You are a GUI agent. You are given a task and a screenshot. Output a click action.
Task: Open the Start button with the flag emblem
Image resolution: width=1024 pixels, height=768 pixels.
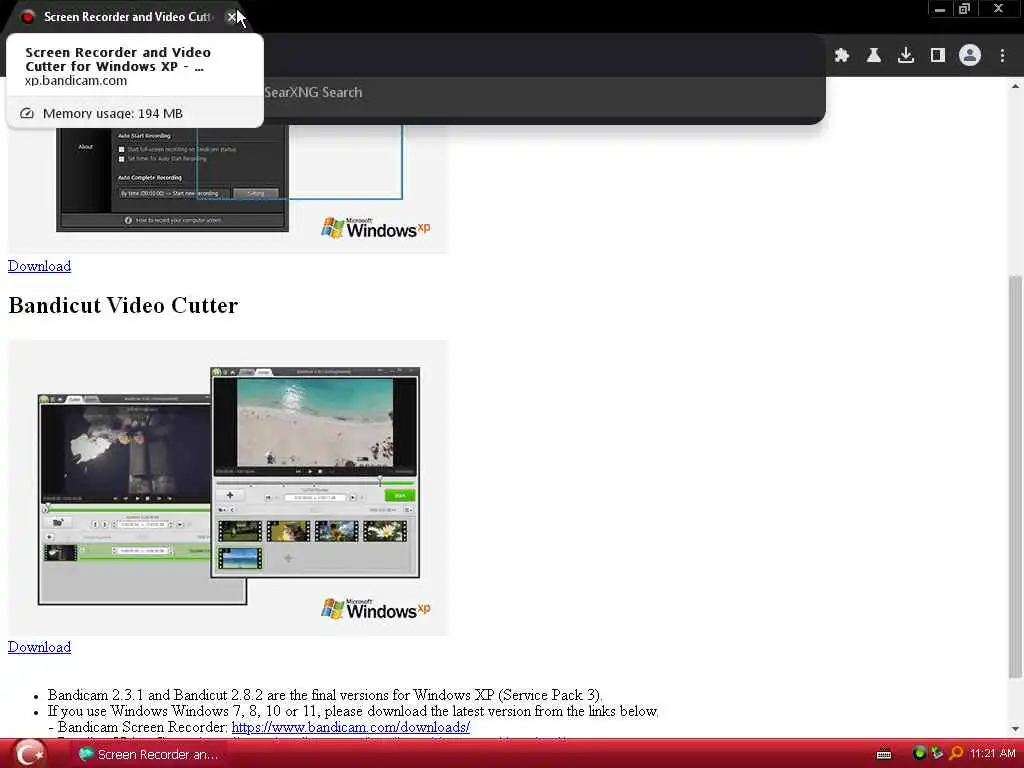(x=30, y=754)
